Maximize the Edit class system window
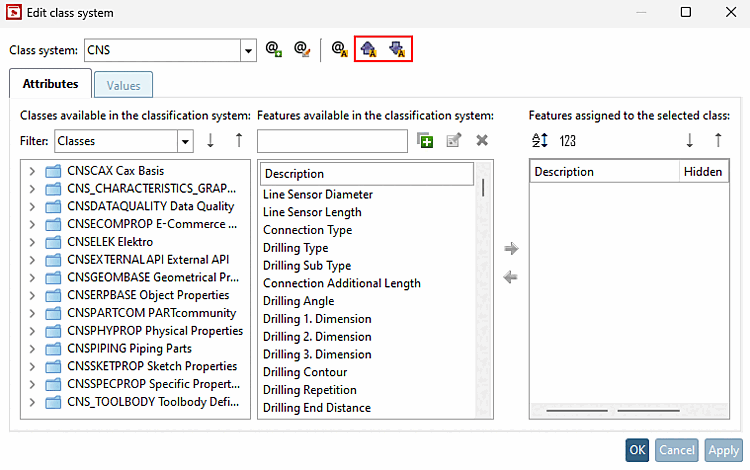750x470 pixels. pyautogui.click(x=685, y=12)
